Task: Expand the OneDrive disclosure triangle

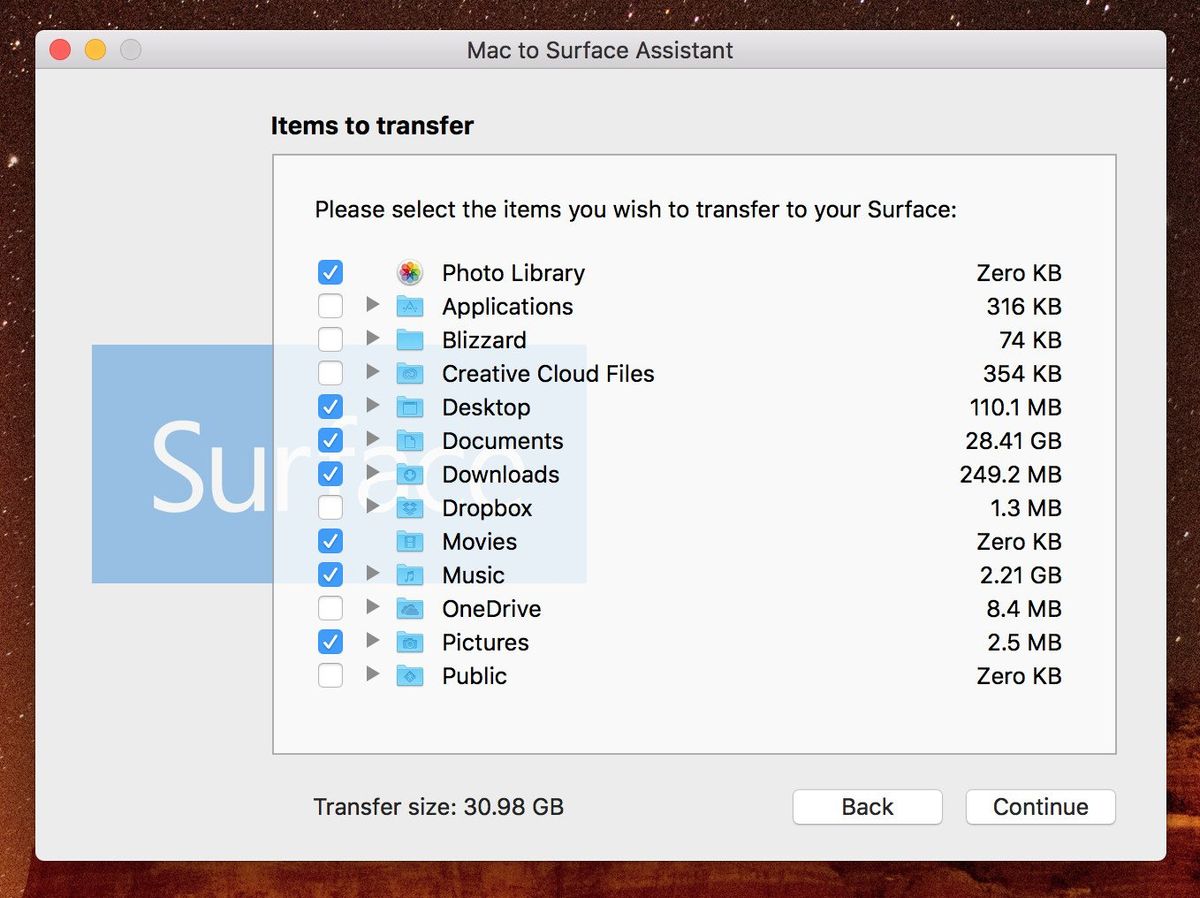Action: coord(373,607)
